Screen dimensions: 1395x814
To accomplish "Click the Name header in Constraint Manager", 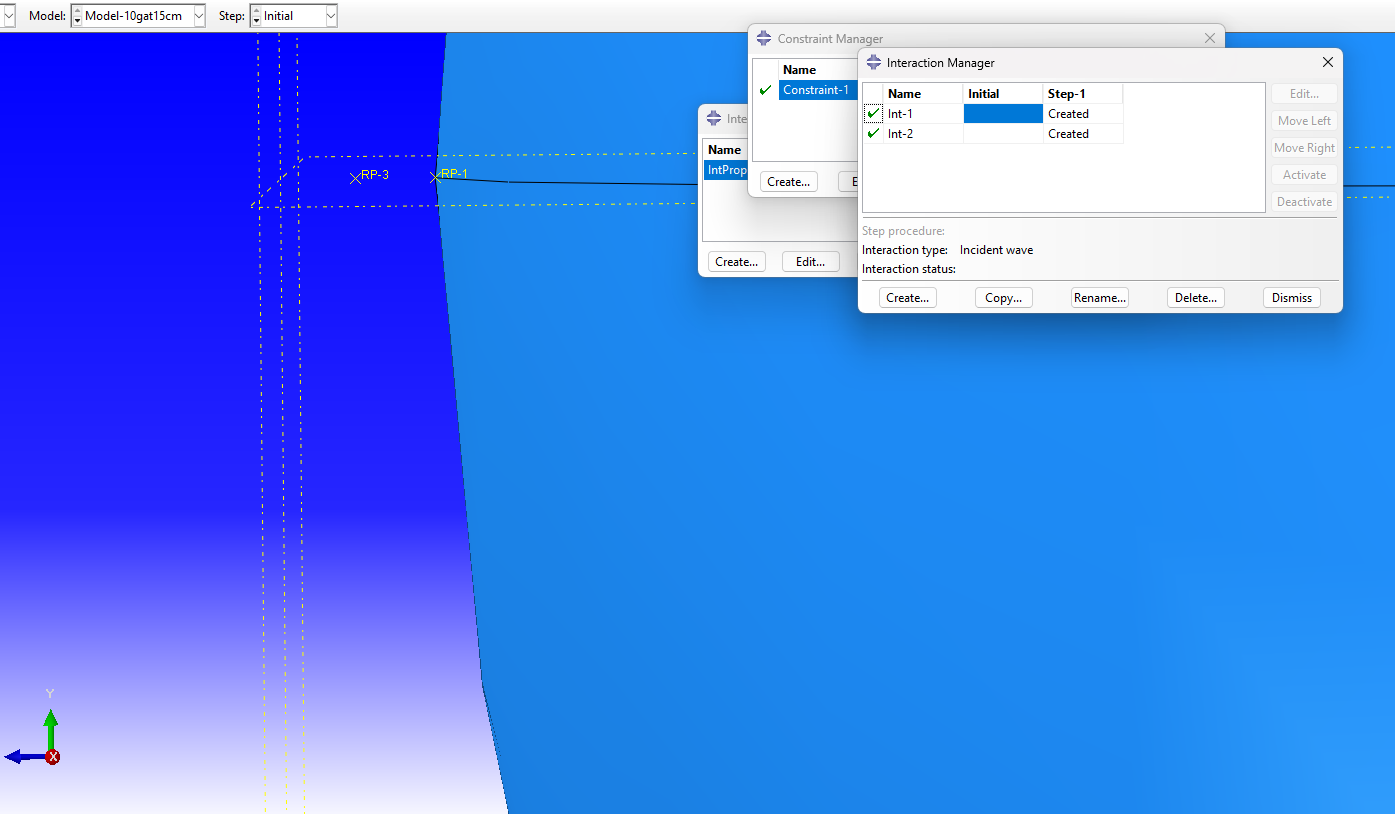I will [818, 70].
